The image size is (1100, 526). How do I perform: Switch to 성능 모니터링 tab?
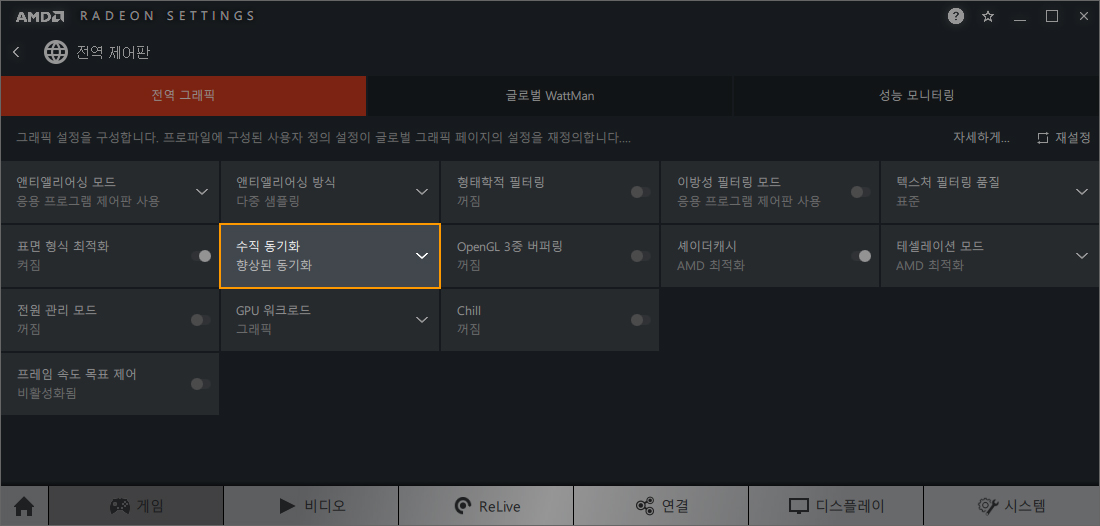click(916, 95)
